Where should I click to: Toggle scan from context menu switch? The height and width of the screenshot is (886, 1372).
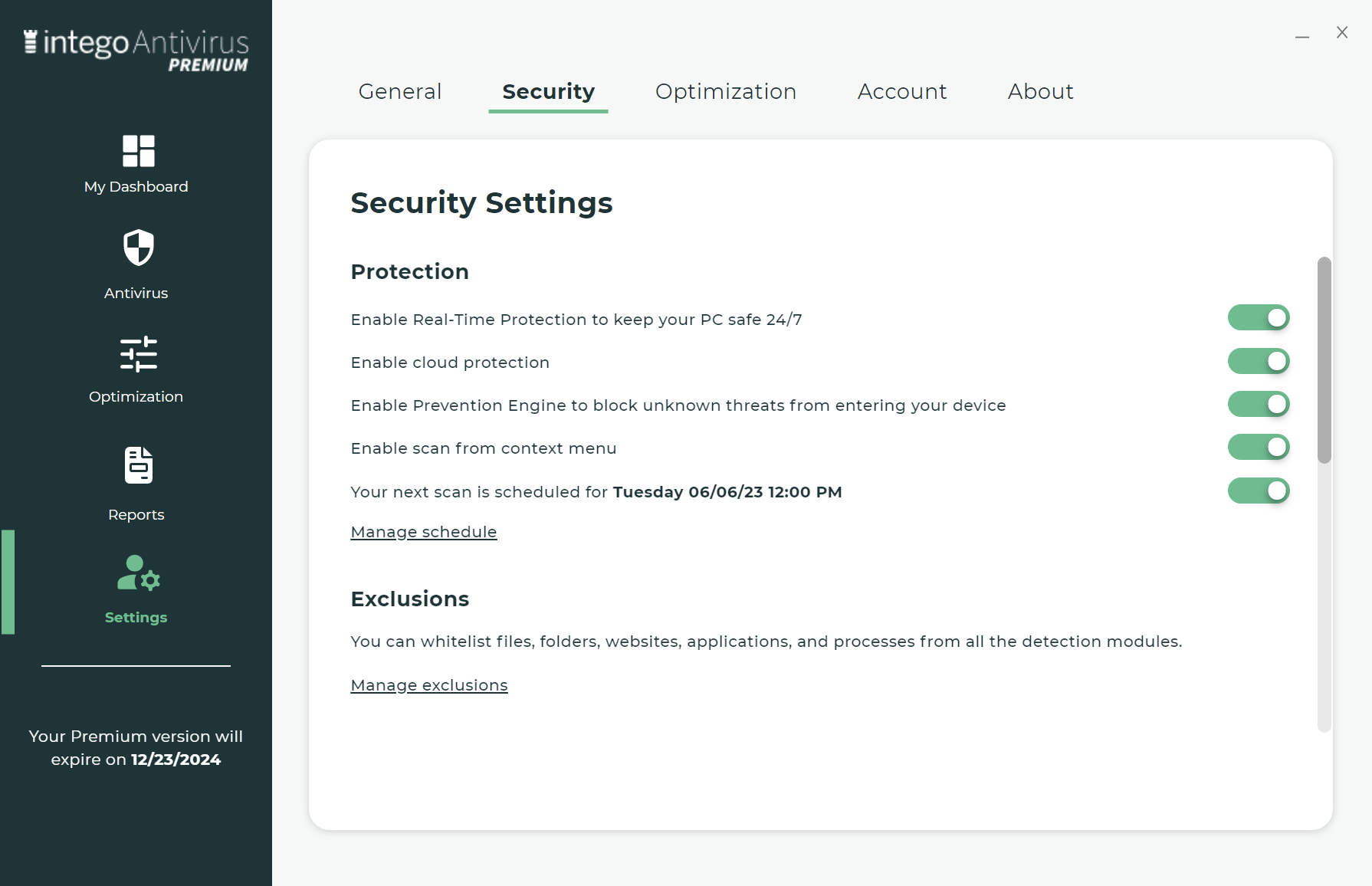coord(1259,447)
